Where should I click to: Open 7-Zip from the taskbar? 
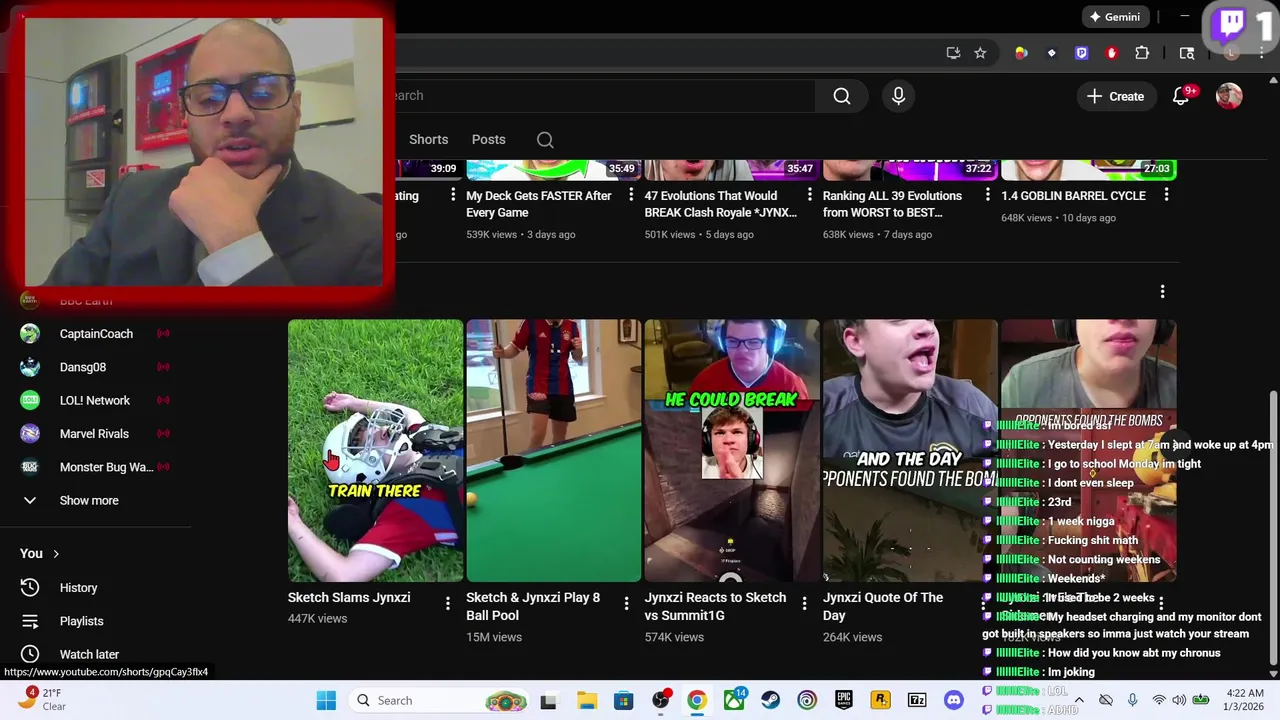(917, 701)
